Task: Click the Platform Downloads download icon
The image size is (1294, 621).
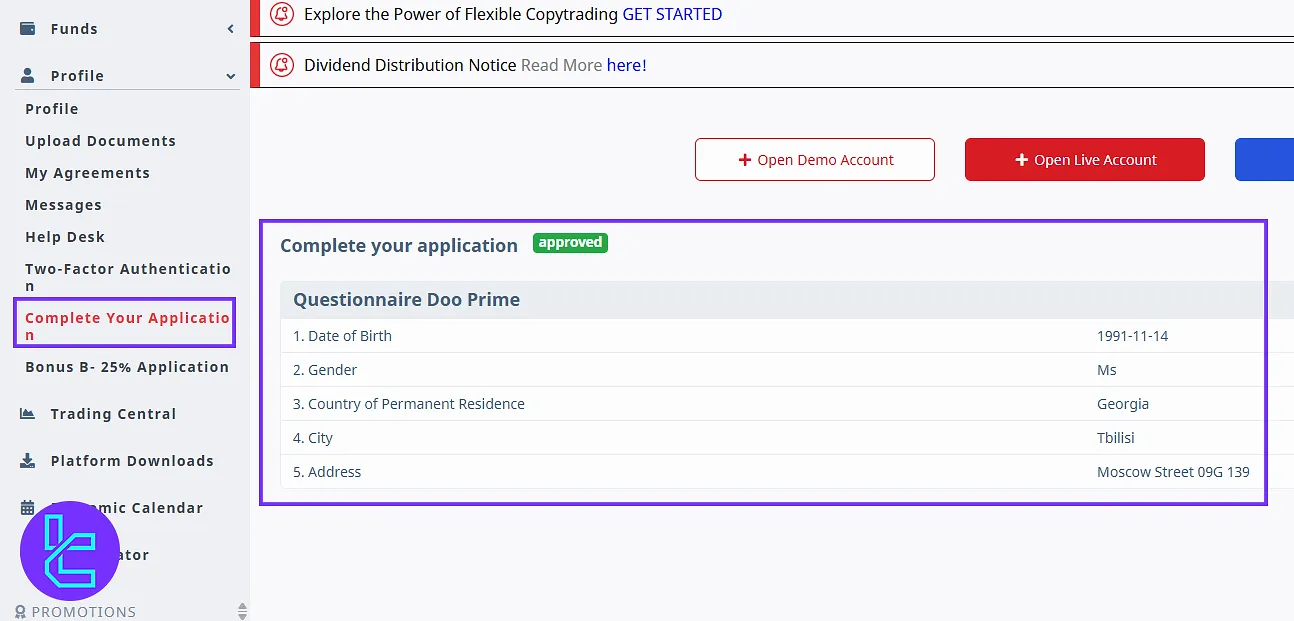Action: coord(28,461)
